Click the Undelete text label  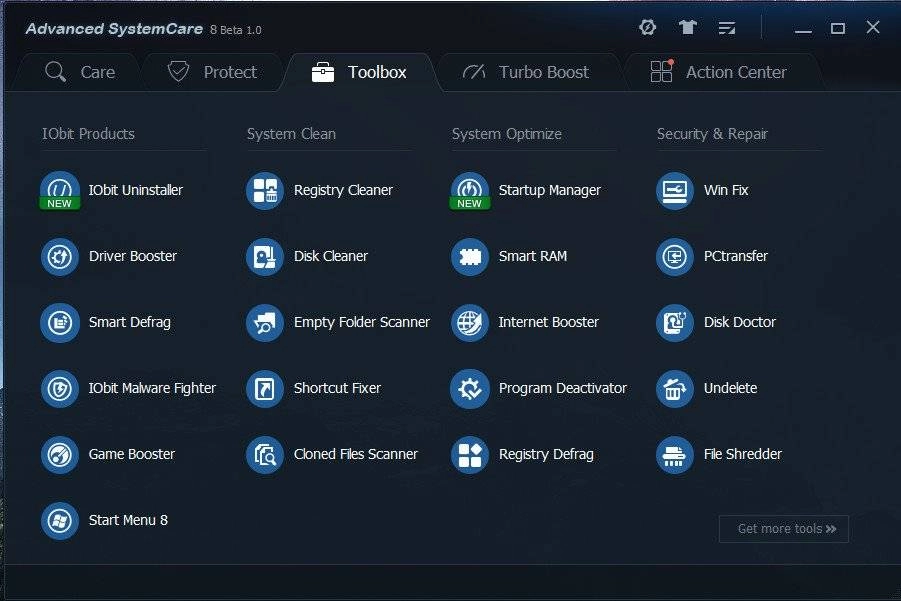click(x=730, y=388)
